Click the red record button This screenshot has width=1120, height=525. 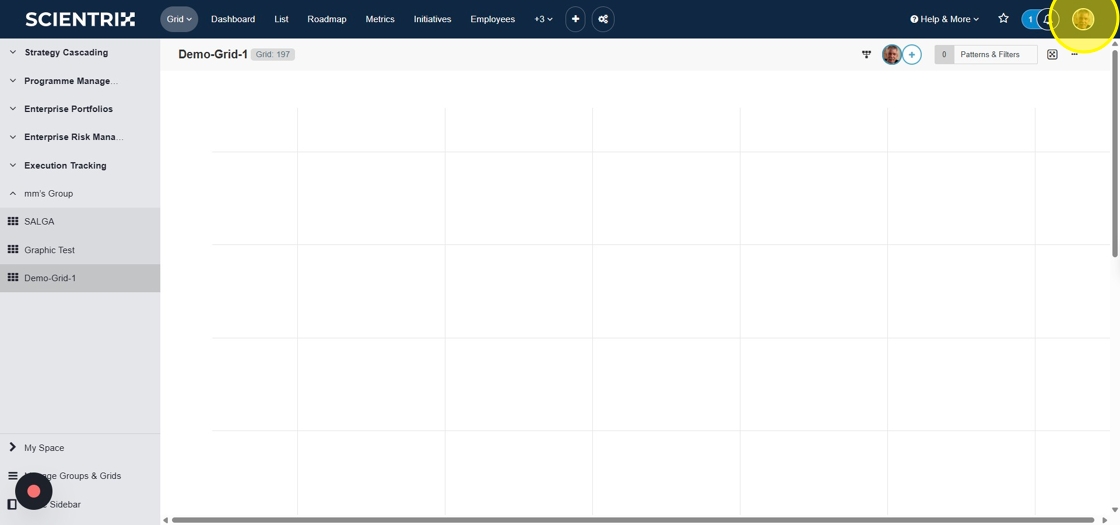pyautogui.click(x=34, y=491)
